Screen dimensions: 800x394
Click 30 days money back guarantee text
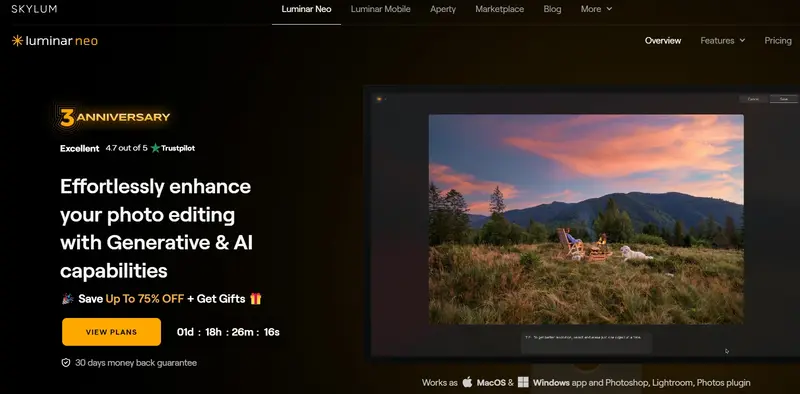point(136,363)
